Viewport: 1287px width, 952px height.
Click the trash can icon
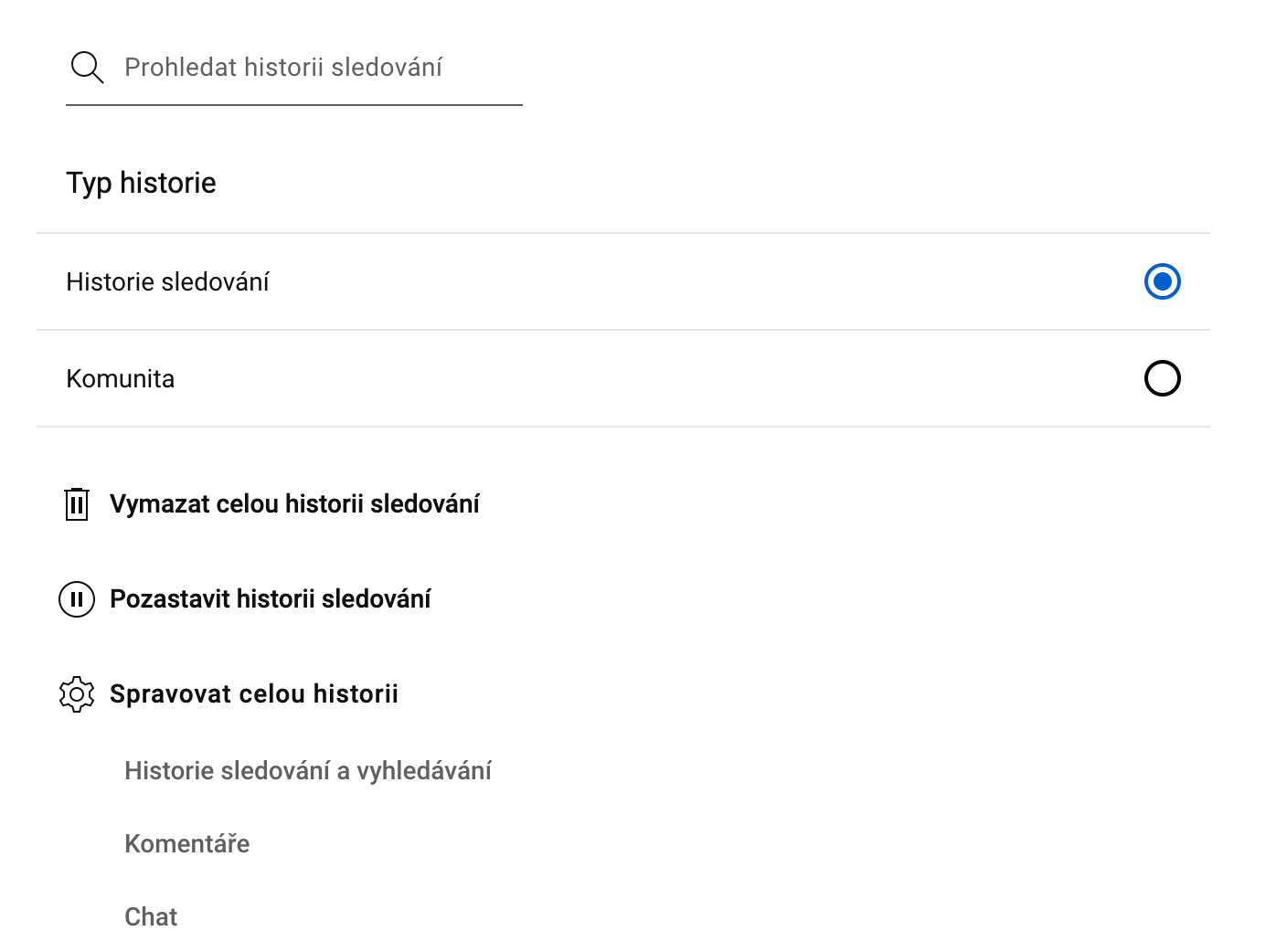coord(77,503)
